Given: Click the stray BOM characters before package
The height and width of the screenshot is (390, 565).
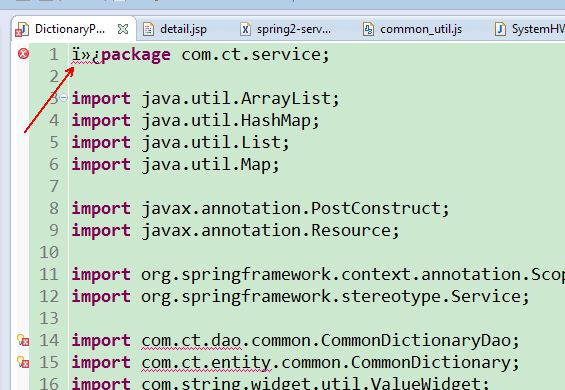Looking at the screenshot, I should 86,55.
